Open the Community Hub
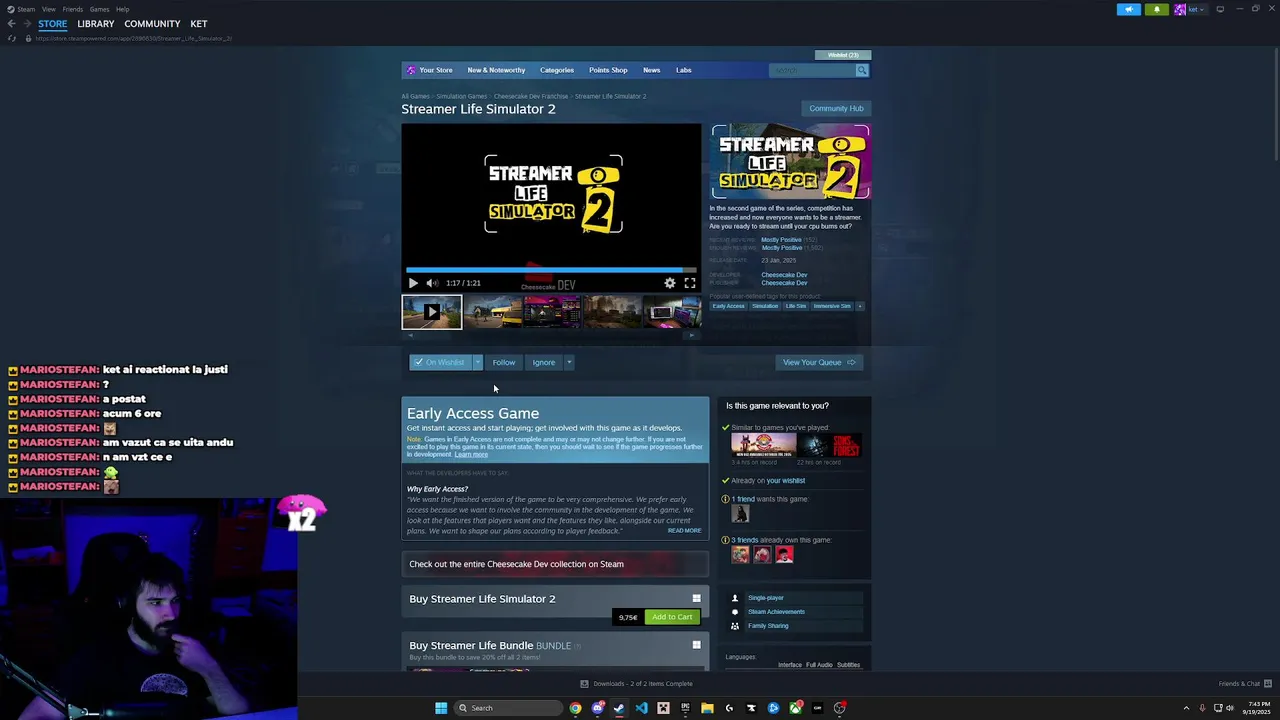This screenshot has height=720, width=1280. (x=836, y=108)
